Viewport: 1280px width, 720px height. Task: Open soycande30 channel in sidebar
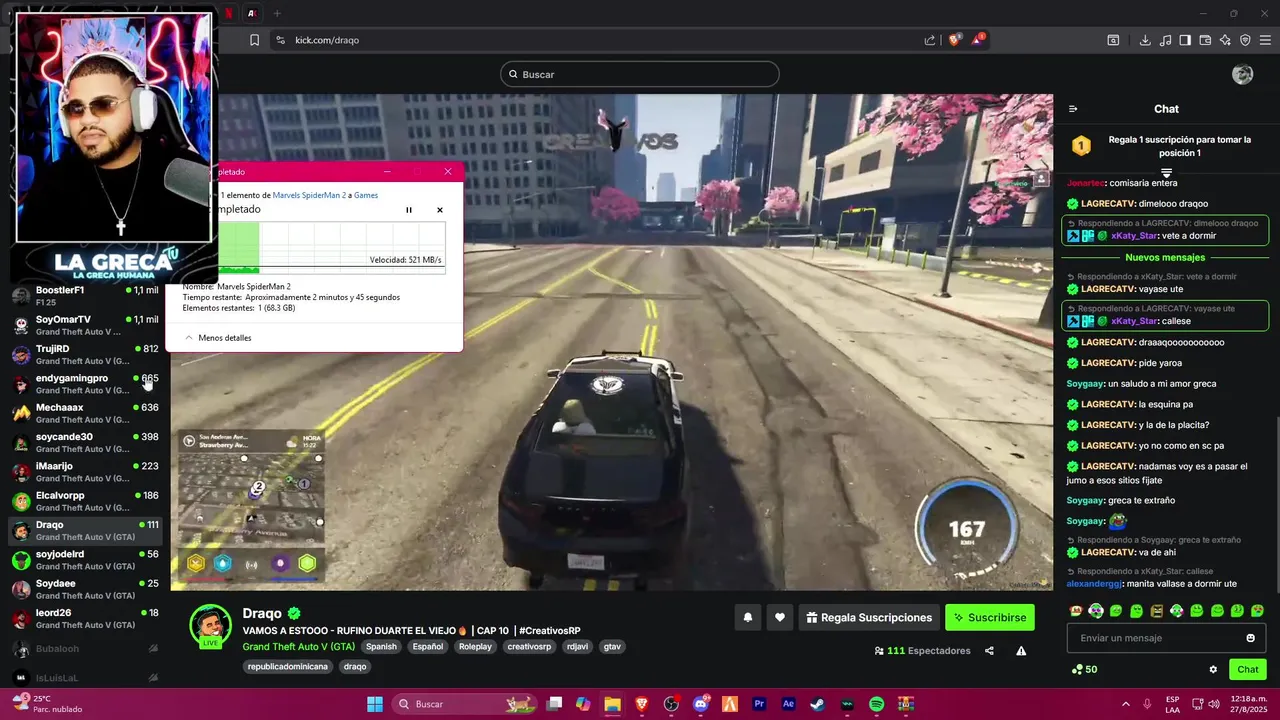85,443
